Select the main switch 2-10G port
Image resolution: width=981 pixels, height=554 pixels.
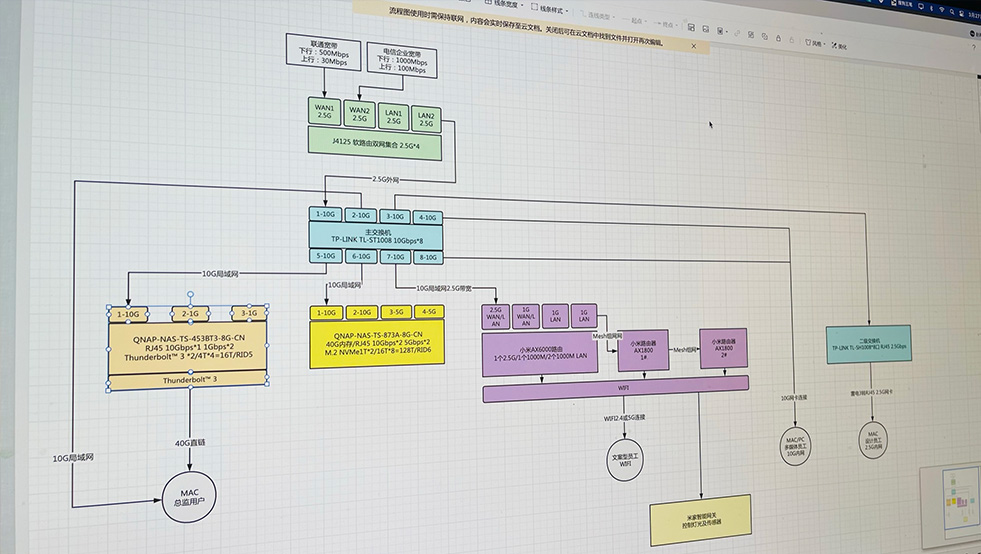pyautogui.click(x=360, y=215)
